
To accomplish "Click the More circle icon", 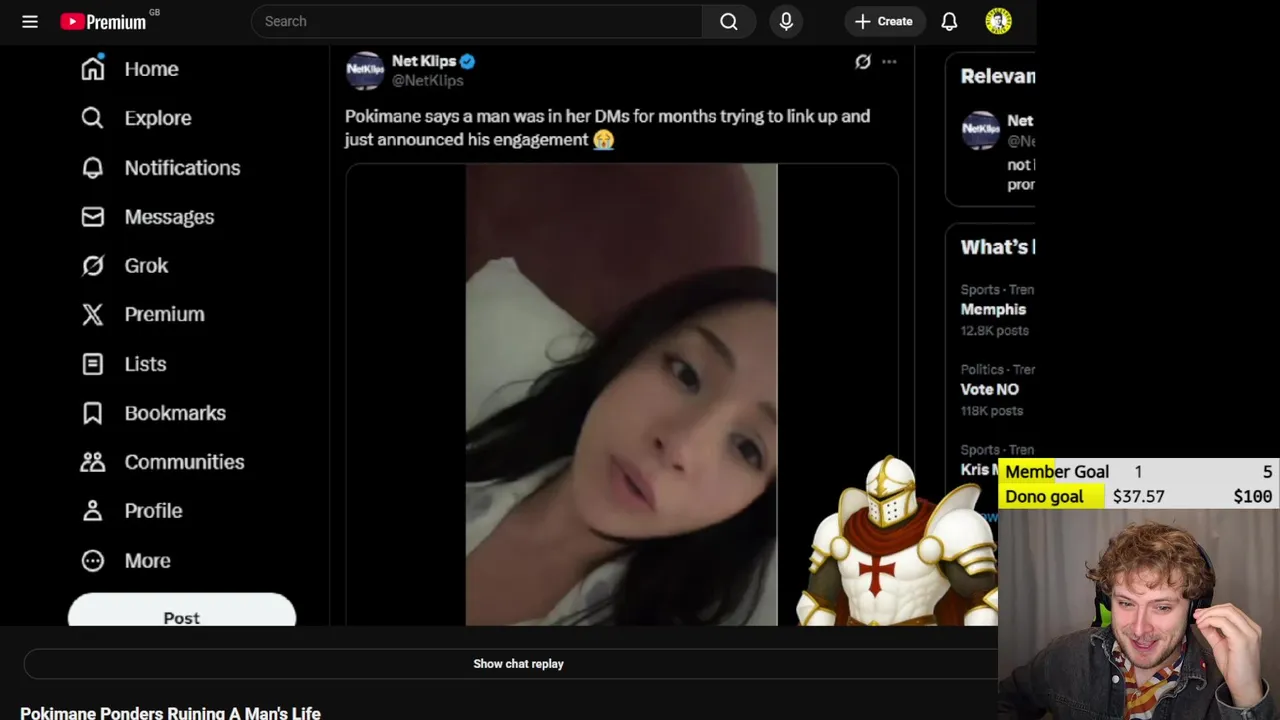I will pyautogui.click(x=93, y=561).
